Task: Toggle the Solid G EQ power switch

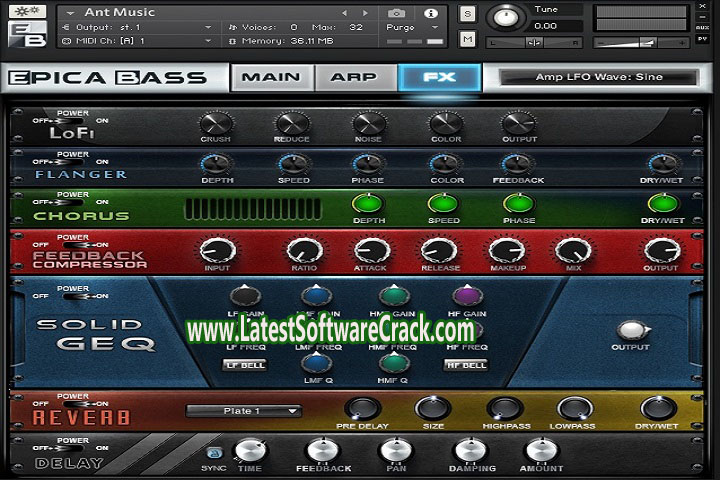Action: (81, 296)
